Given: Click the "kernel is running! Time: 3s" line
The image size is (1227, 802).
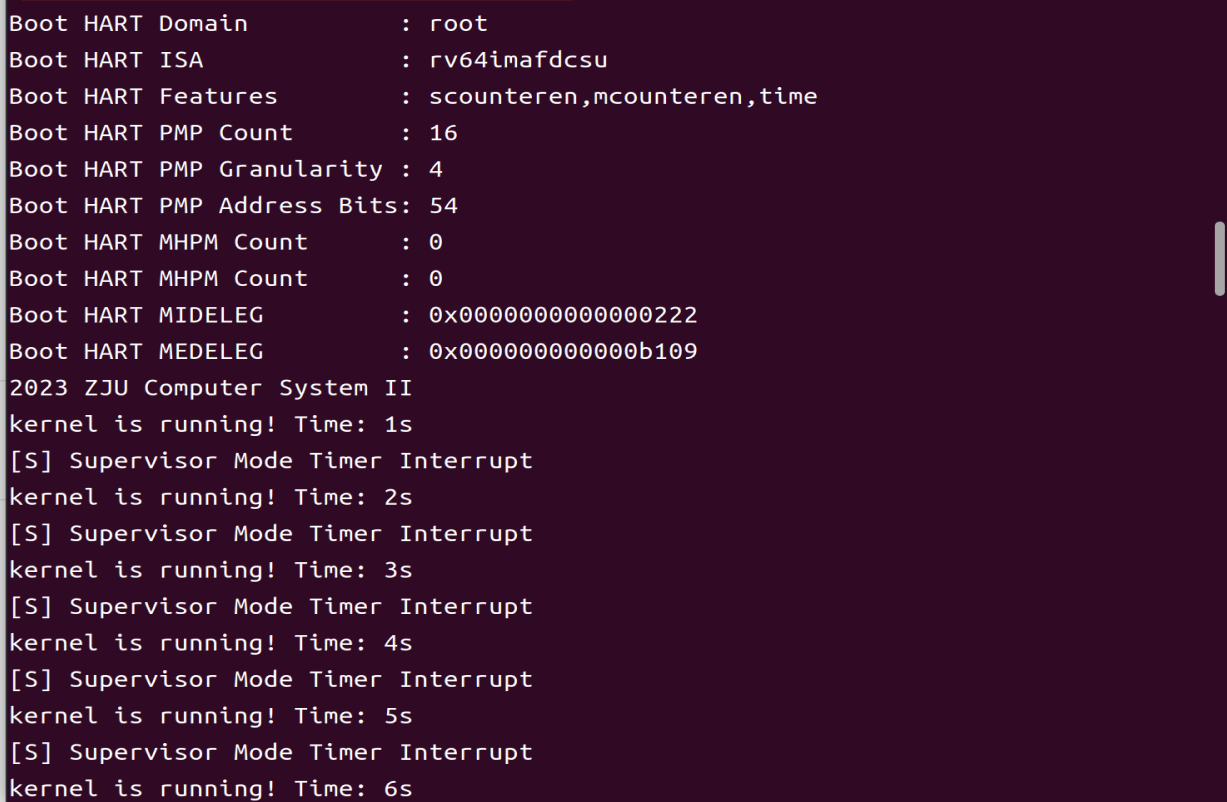Looking at the screenshot, I should point(210,570).
